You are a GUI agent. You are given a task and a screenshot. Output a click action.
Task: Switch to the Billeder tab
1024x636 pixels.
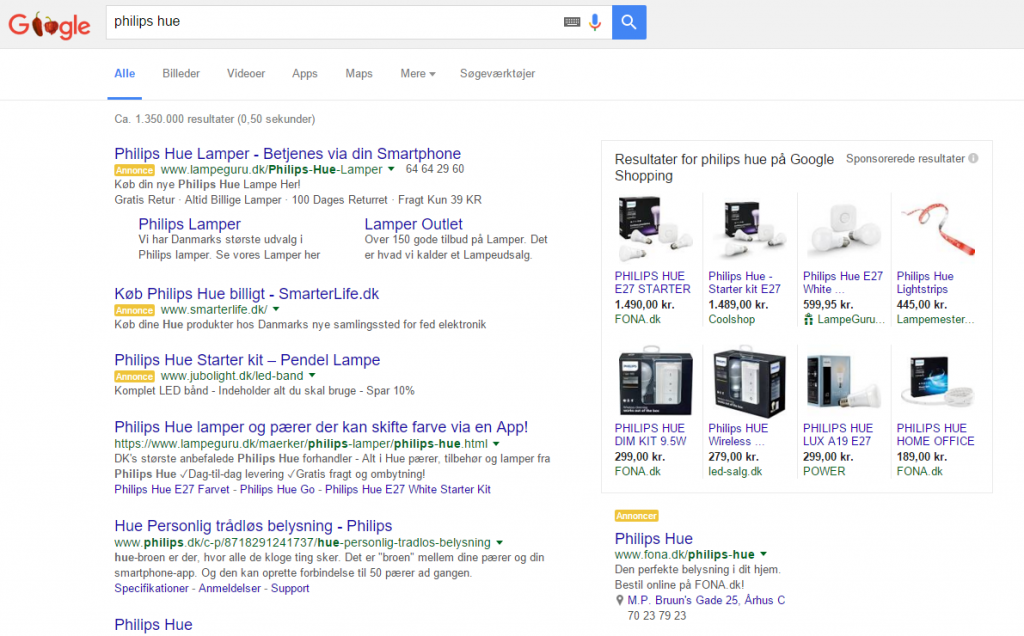pos(181,74)
